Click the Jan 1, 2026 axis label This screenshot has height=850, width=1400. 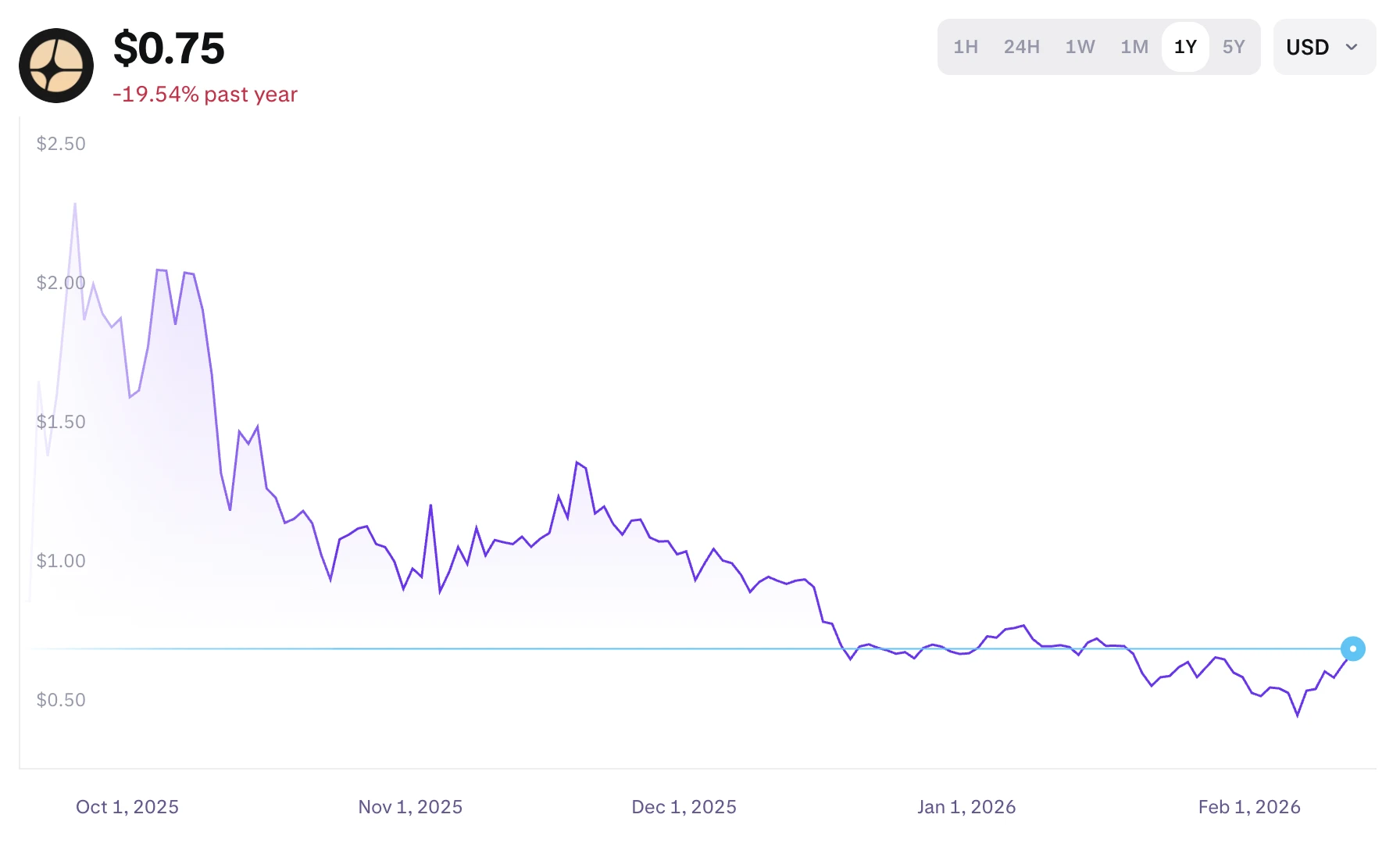coord(966,807)
